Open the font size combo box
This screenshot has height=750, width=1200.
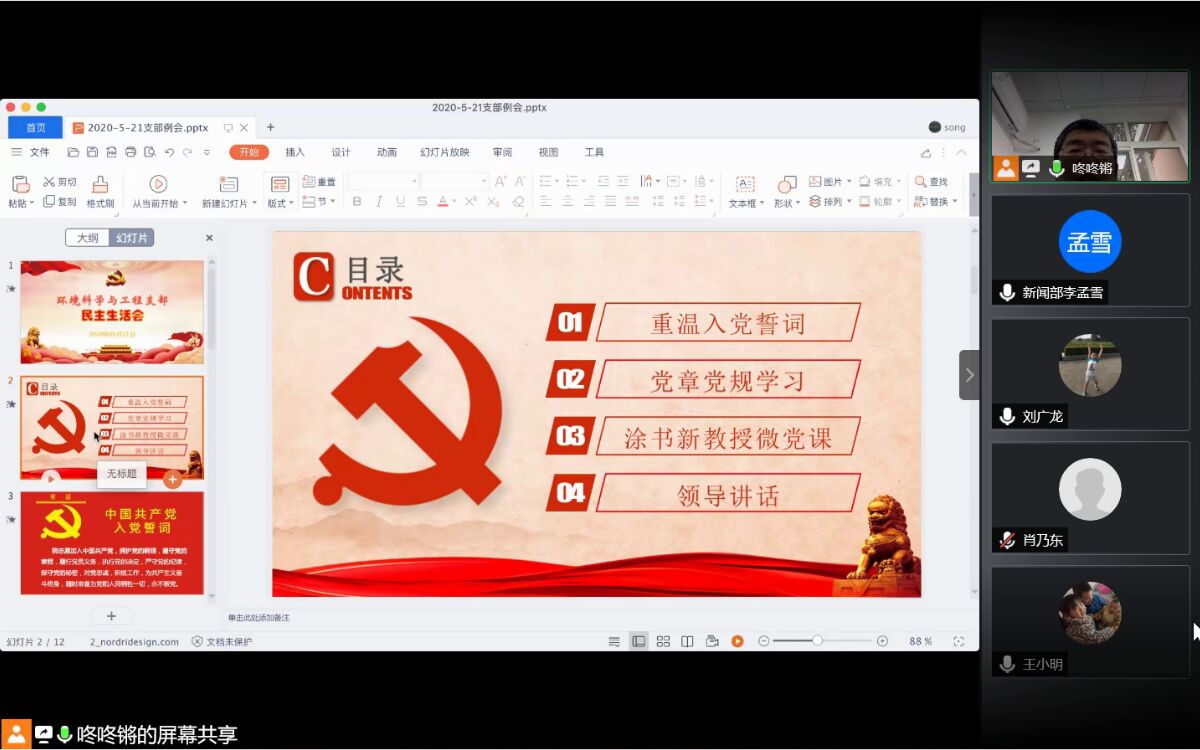(455, 181)
